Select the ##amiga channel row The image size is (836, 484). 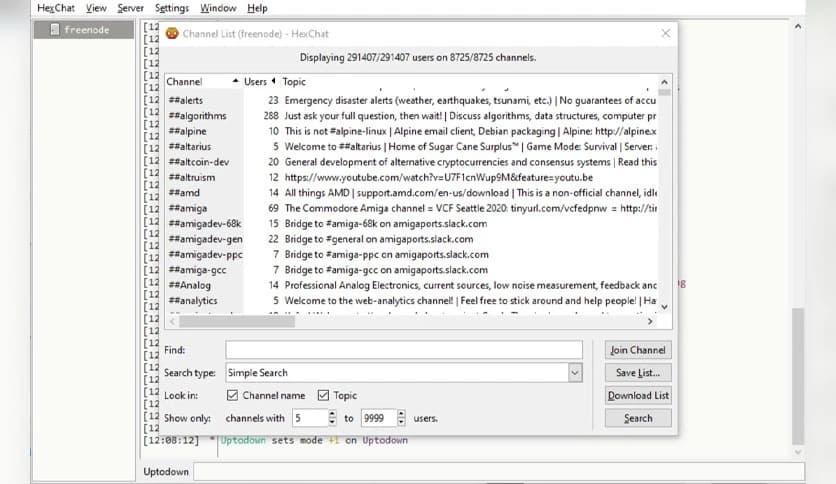point(412,208)
